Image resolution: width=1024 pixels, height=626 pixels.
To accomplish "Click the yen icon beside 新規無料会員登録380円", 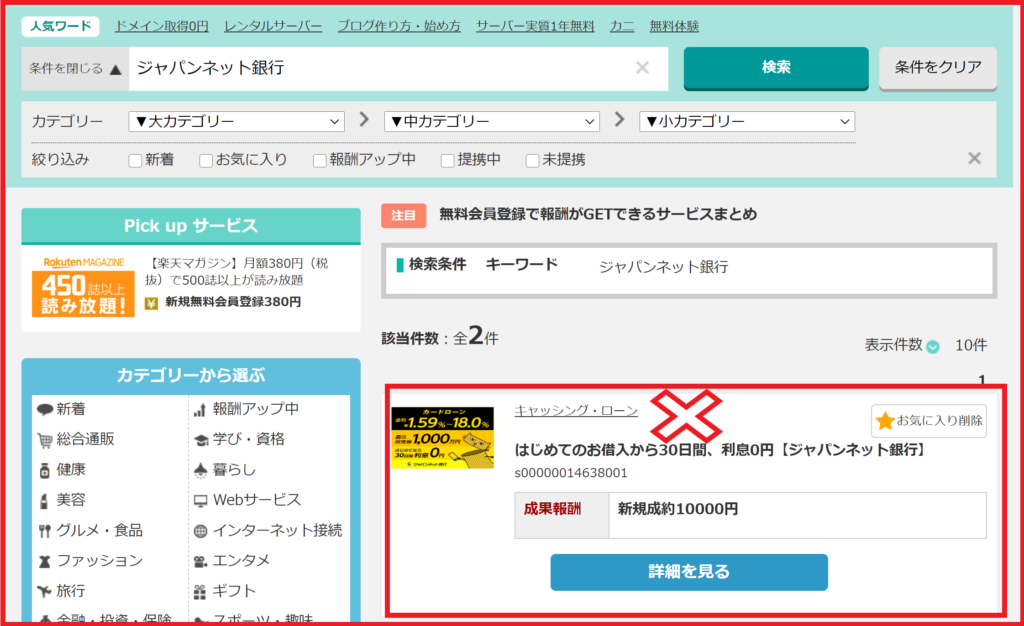I will [x=152, y=303].
